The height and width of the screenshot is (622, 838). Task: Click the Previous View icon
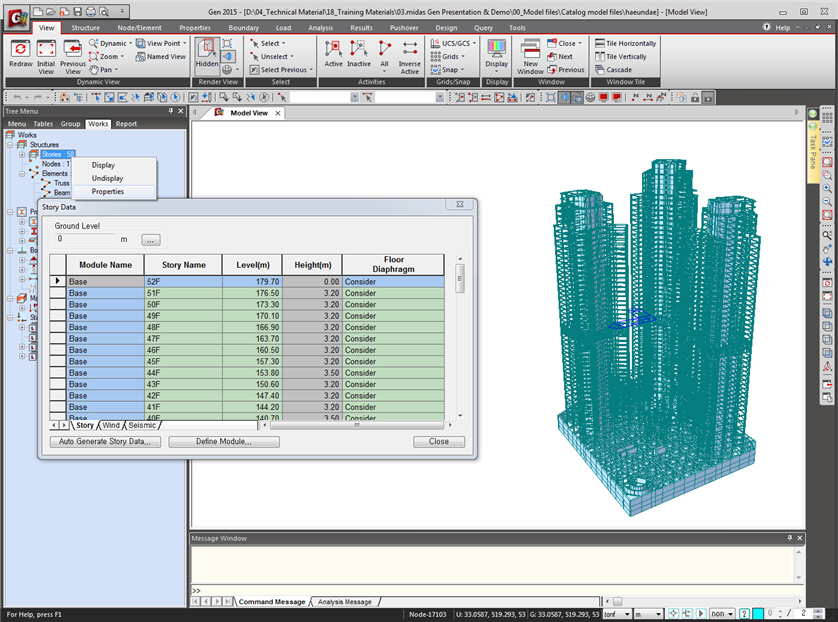(73, 49)
